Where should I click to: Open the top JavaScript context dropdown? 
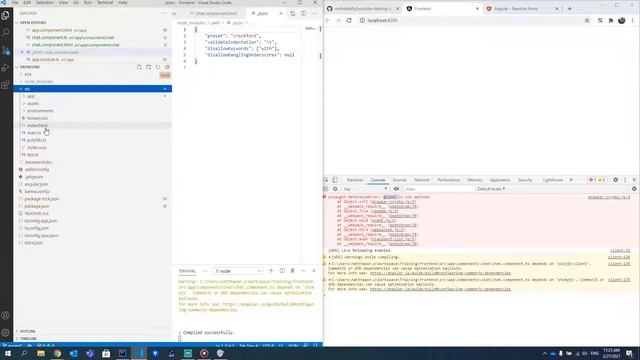(x=365, y=189)
